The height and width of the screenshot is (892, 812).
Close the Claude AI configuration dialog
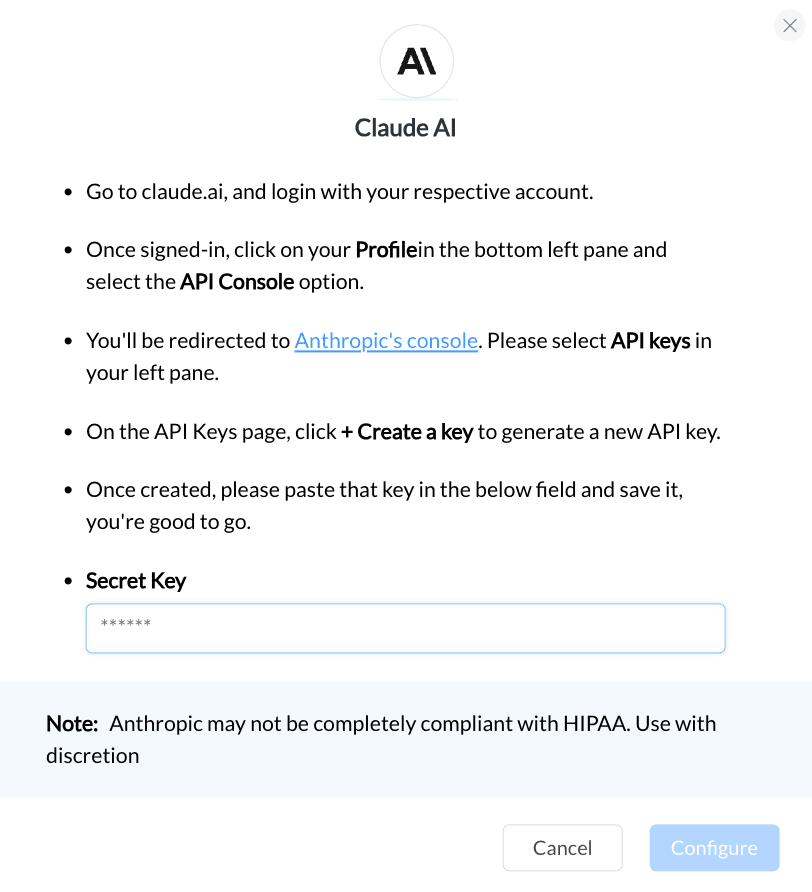click(789, 26)
